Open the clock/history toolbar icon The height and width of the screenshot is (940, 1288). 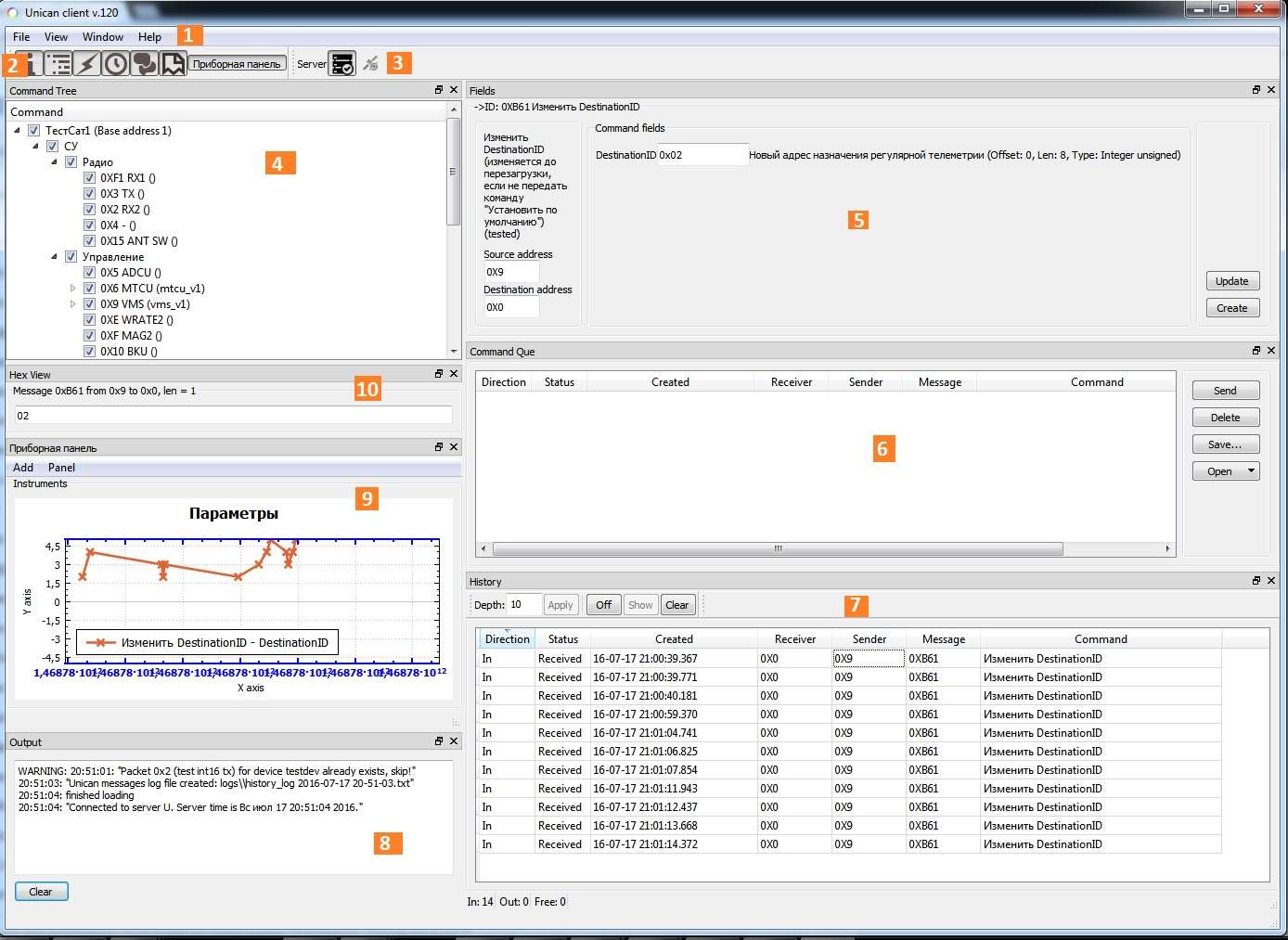(116, 63)
